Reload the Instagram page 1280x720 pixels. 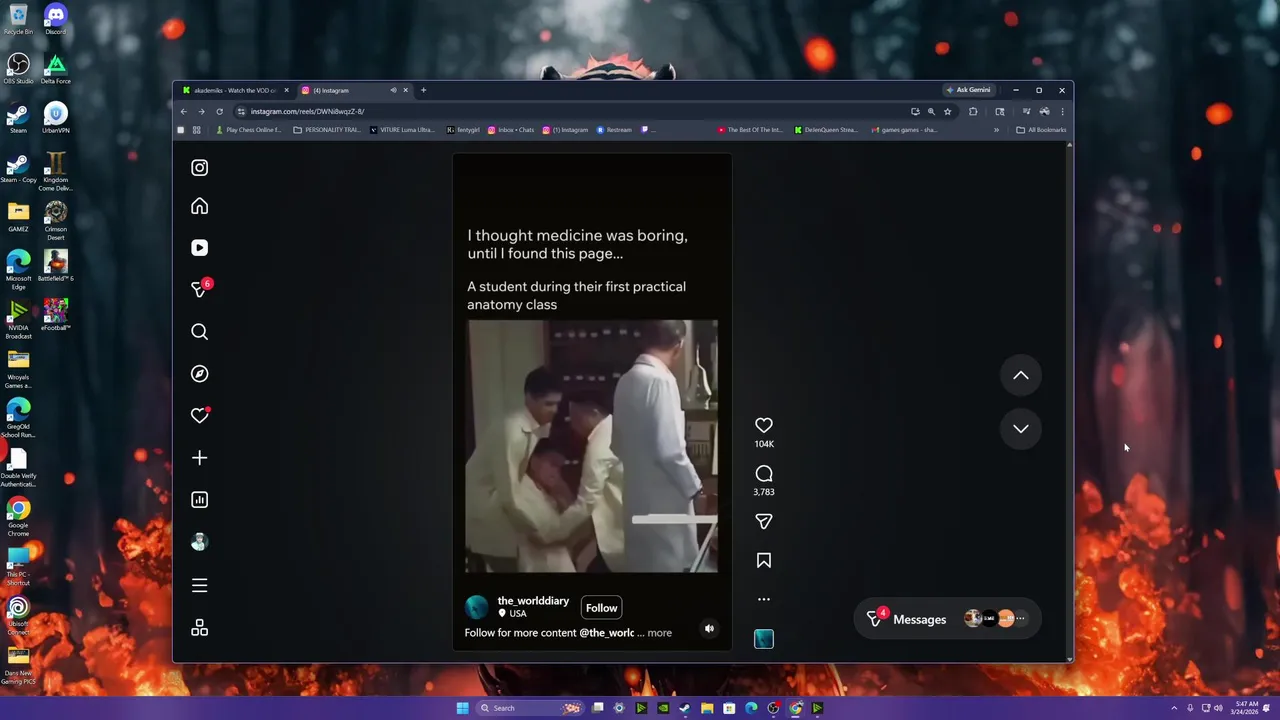pyautogui.click(x=220, y=112)
